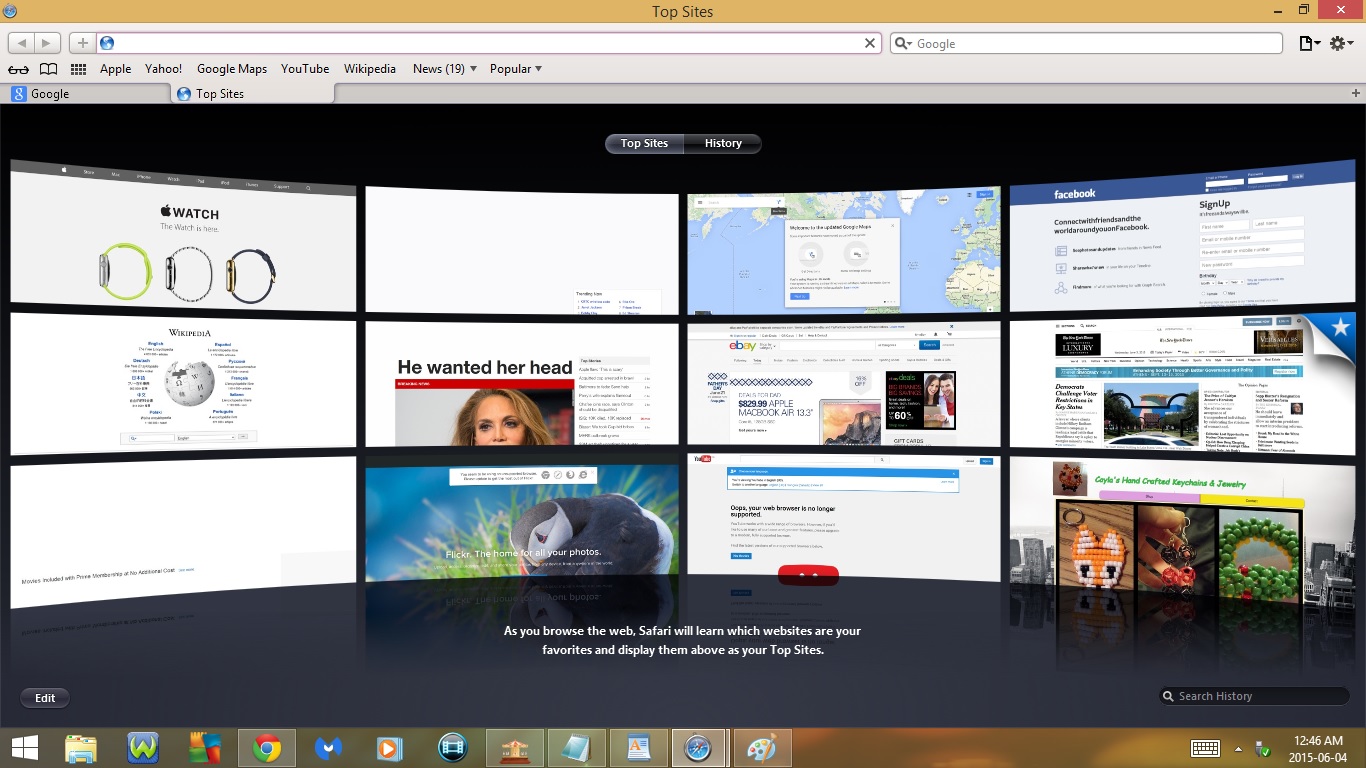Open the Top Sites grid icon
The image size is (1366, 768).
[78, 69]
